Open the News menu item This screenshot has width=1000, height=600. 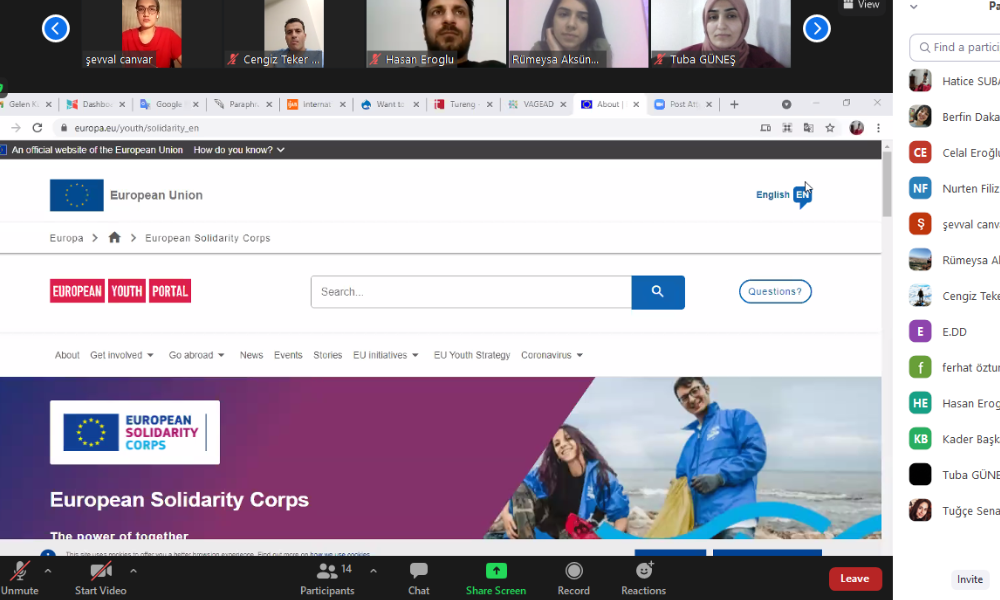click(x=251, y=355)
